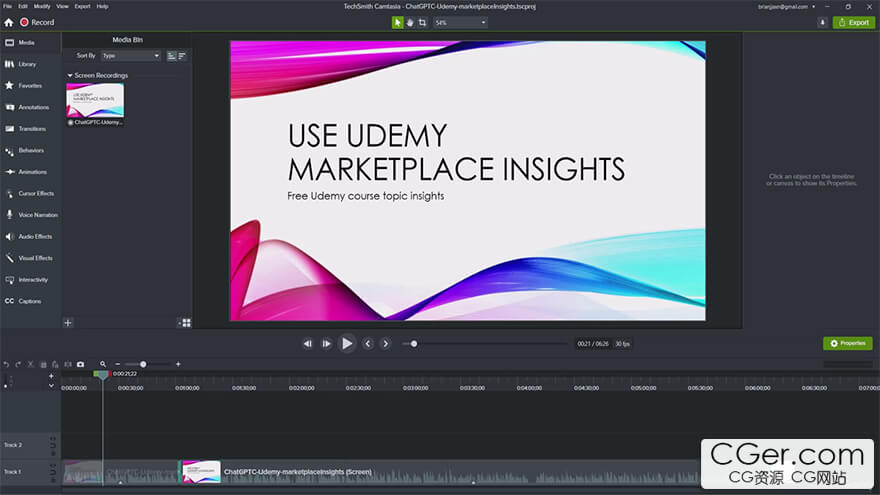Expand the timeline marker and quiz tracks
Viewport: 880px width, 495px height.
pyautogui.click(x=51, y=386)
